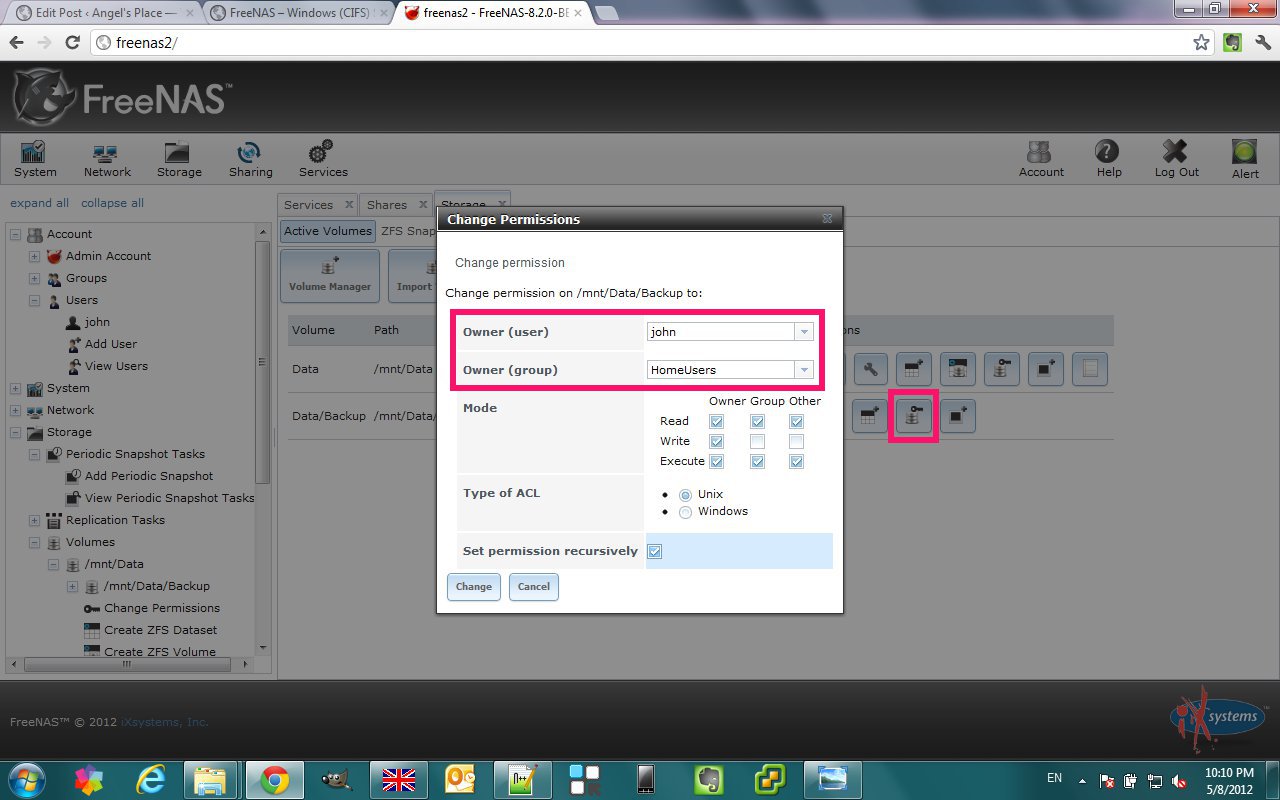The image size is (1280, 800).
Task: Select View Periodic Snapshot Tasks in the tree
Action: [169, 498]
